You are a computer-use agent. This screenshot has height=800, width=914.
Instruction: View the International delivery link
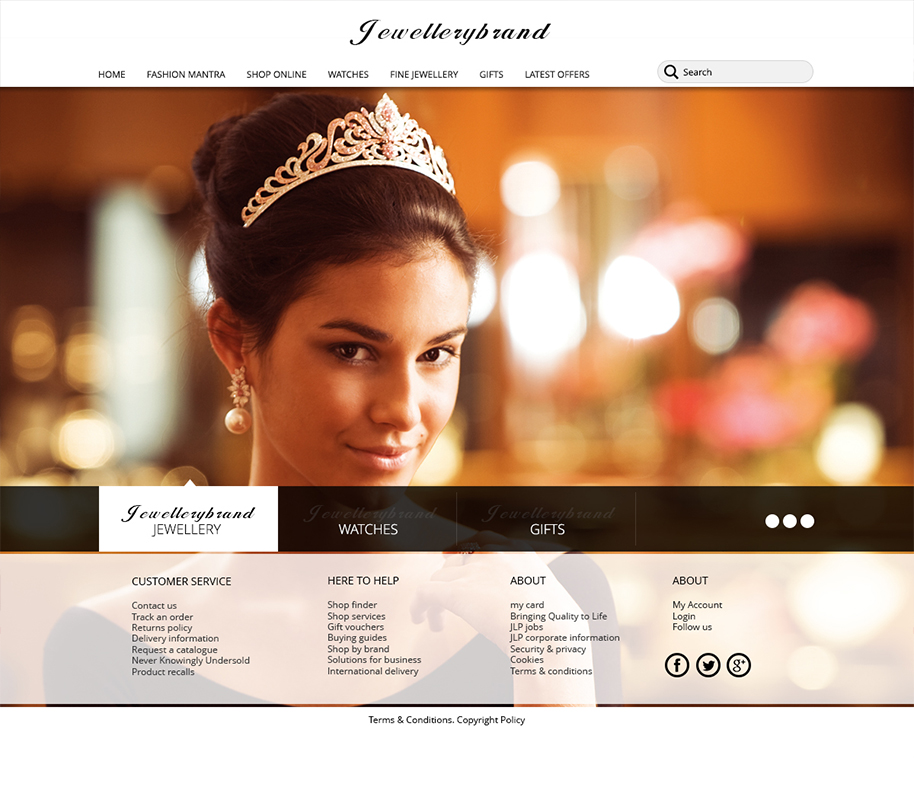[372, 671]
